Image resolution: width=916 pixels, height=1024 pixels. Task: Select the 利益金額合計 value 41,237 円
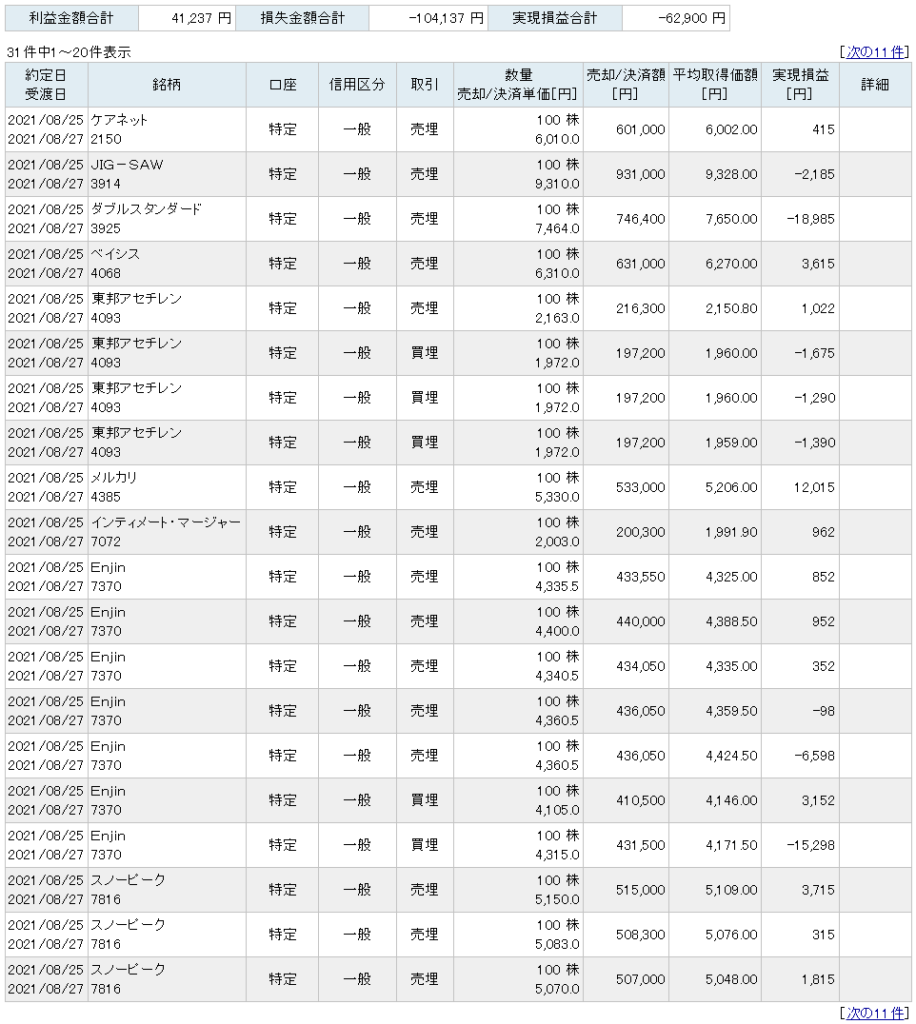tap(201, 18)
